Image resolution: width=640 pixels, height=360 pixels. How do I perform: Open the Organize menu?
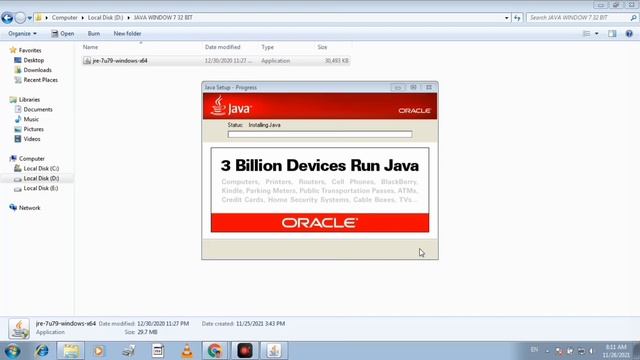(22, 33)
